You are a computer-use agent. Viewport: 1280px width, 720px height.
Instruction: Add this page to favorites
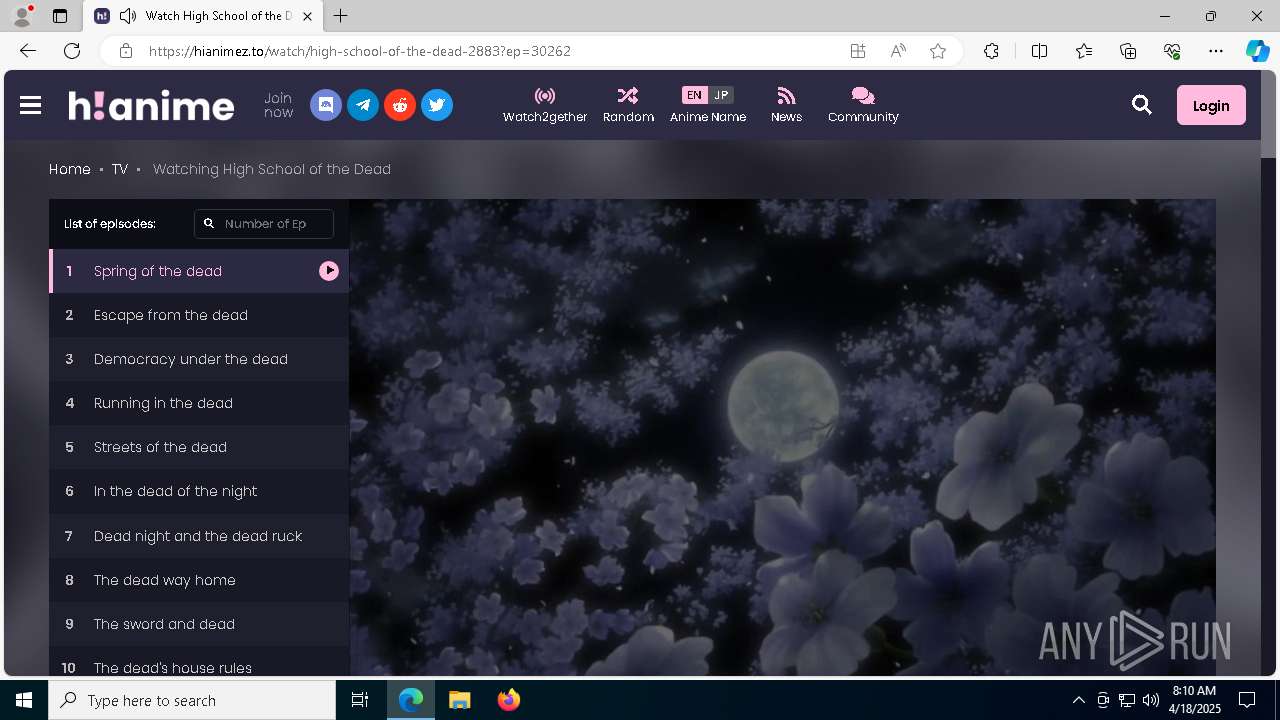coord(938,51)
